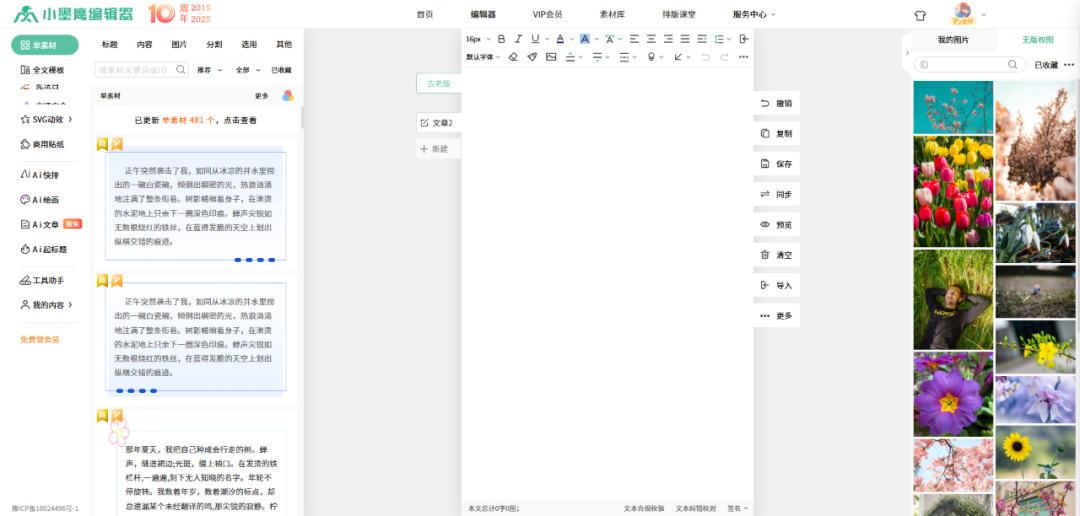Click the text background highlight icon
The image size is (1080, 516).
point(585,39)
